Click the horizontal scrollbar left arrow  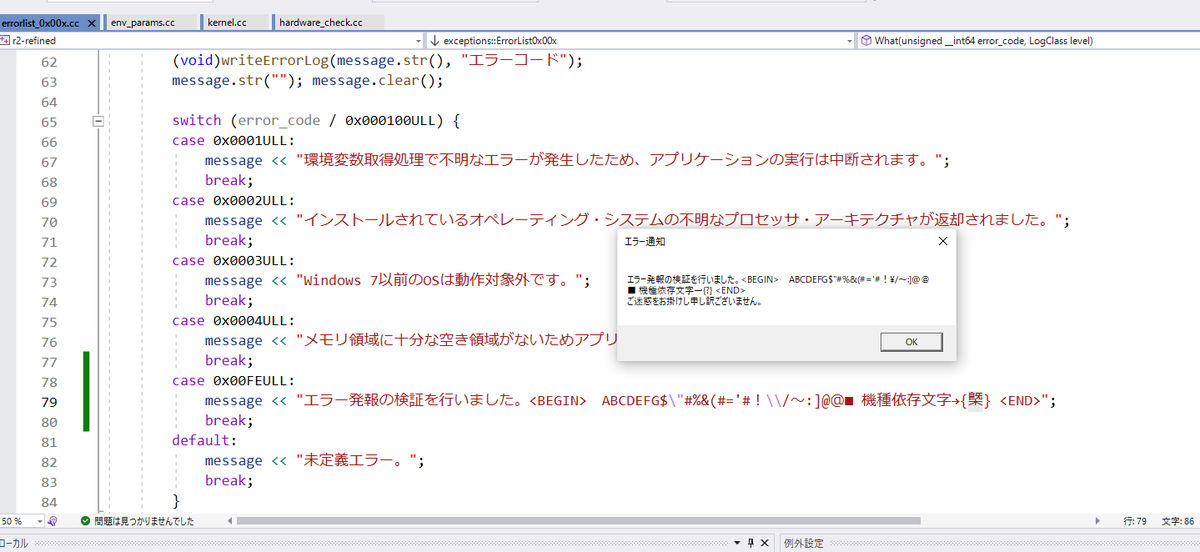[232, 521]
